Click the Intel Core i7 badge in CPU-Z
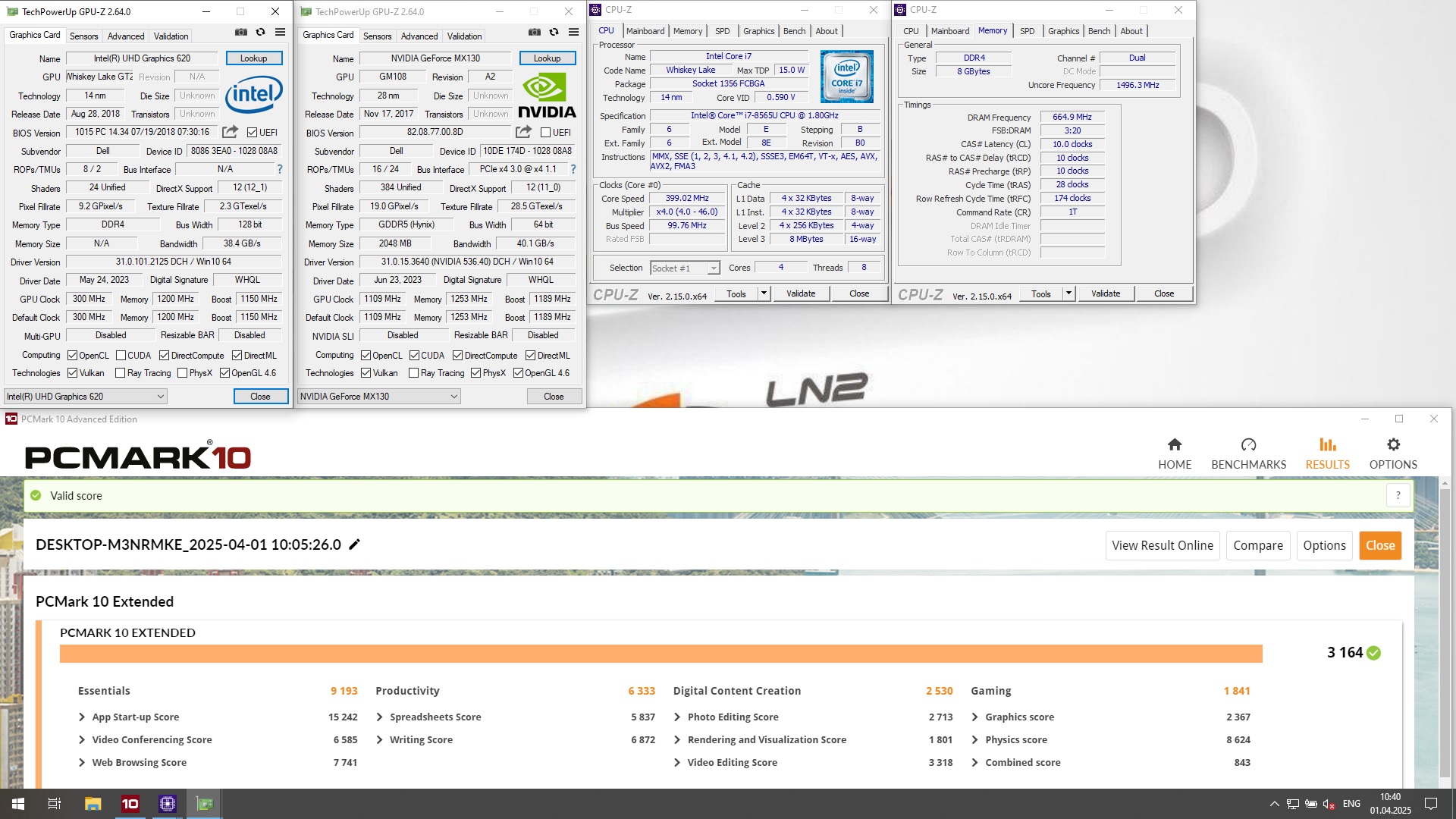Viewport: 1456px width, 819px height. coord(847,77)
